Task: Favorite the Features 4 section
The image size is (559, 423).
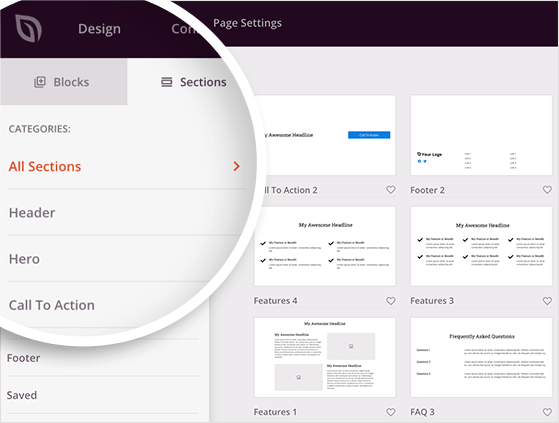Action: 391,301
